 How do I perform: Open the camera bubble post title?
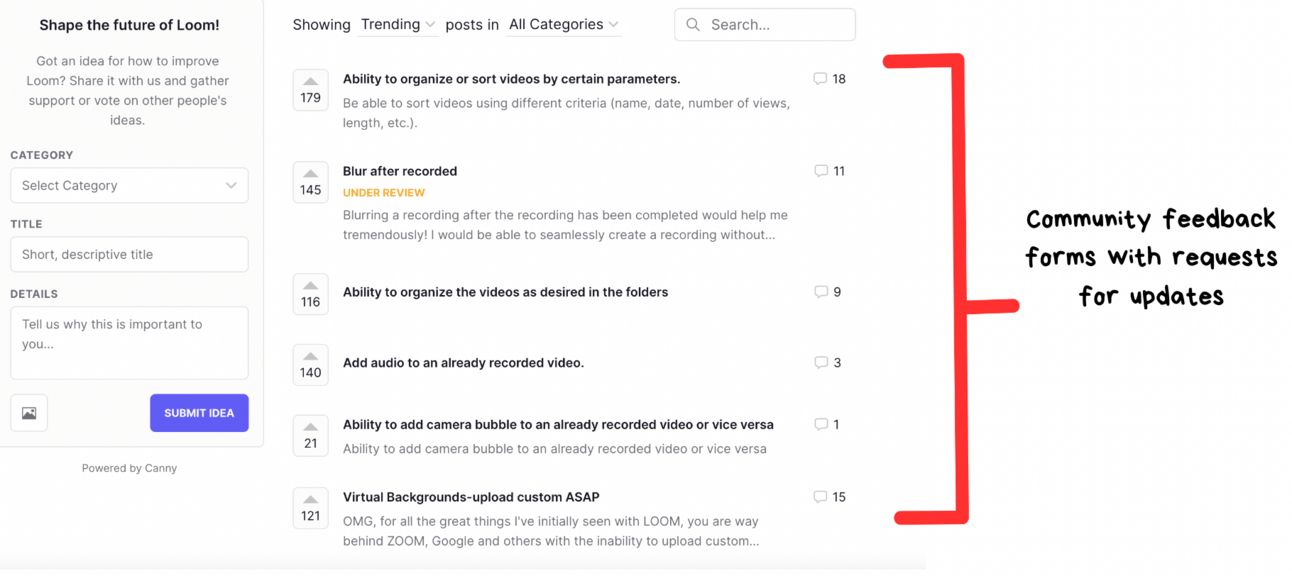(558, 424)
